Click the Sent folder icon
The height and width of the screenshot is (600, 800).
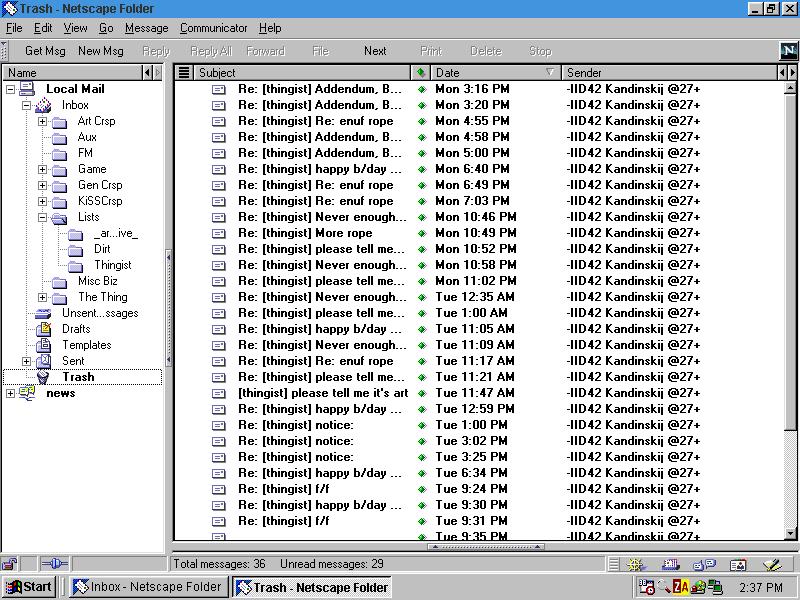[x=43, y=361]
